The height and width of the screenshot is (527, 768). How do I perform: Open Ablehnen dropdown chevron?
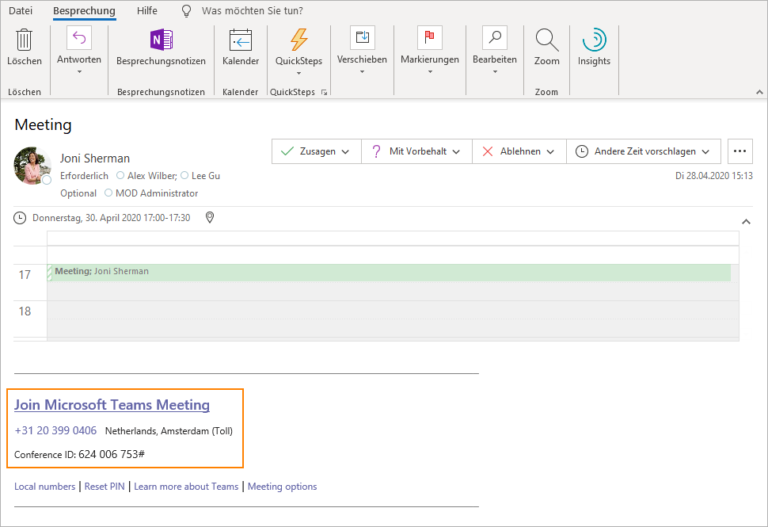tap(551, 152)
